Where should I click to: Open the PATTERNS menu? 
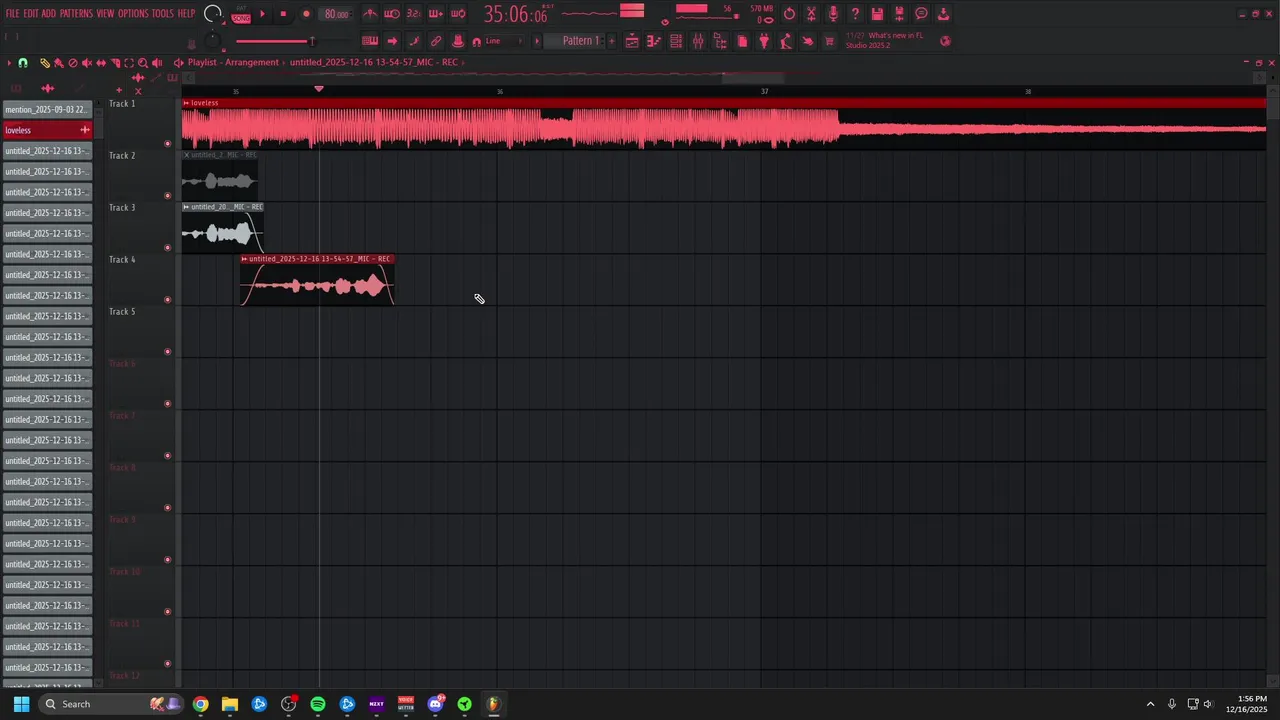[x=76, y=14]
